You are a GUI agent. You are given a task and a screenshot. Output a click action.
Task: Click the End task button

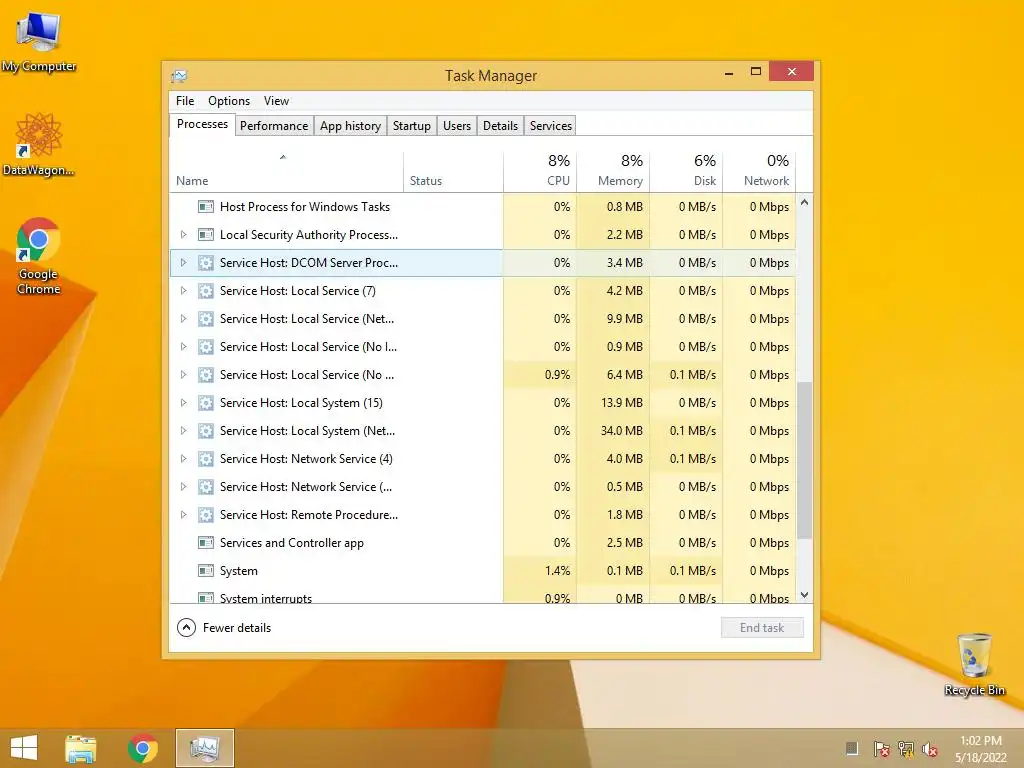(x=762, y=628)
